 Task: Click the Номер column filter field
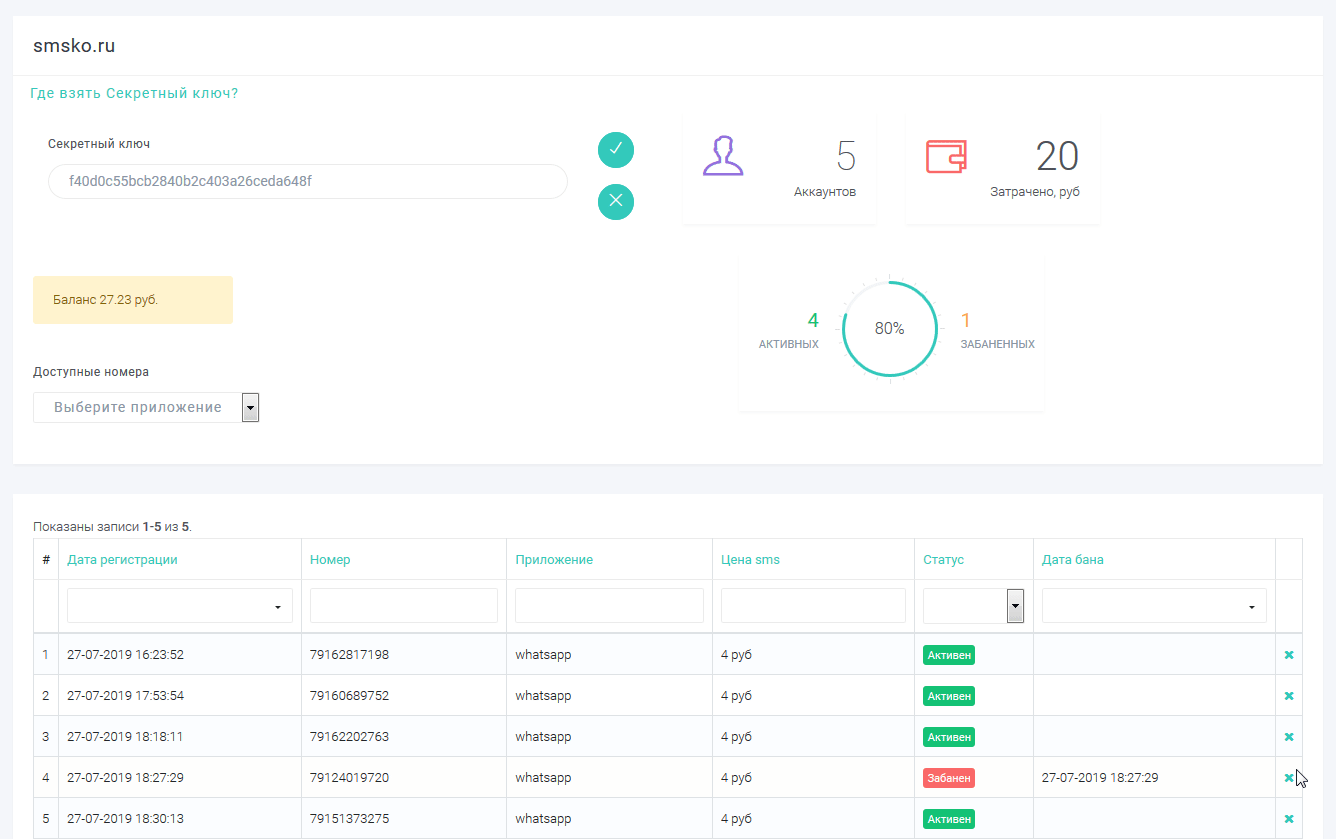point(403,606)
